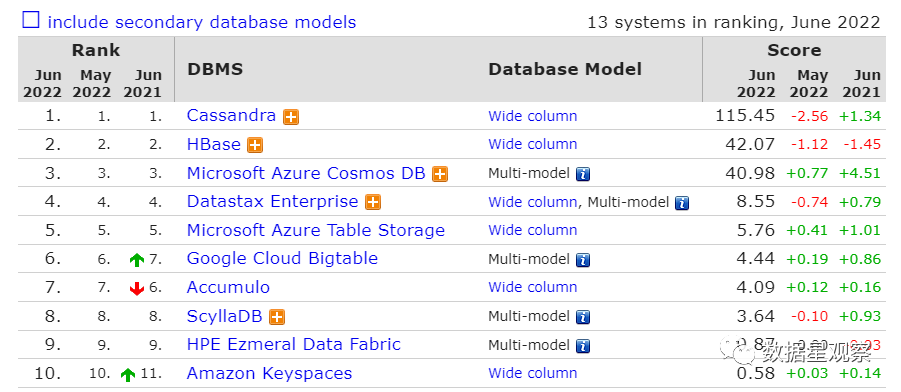Click plus icon beside Datastax Enterprise
Viewport: 901px width, 392px height.
click(x=374, y=202)
